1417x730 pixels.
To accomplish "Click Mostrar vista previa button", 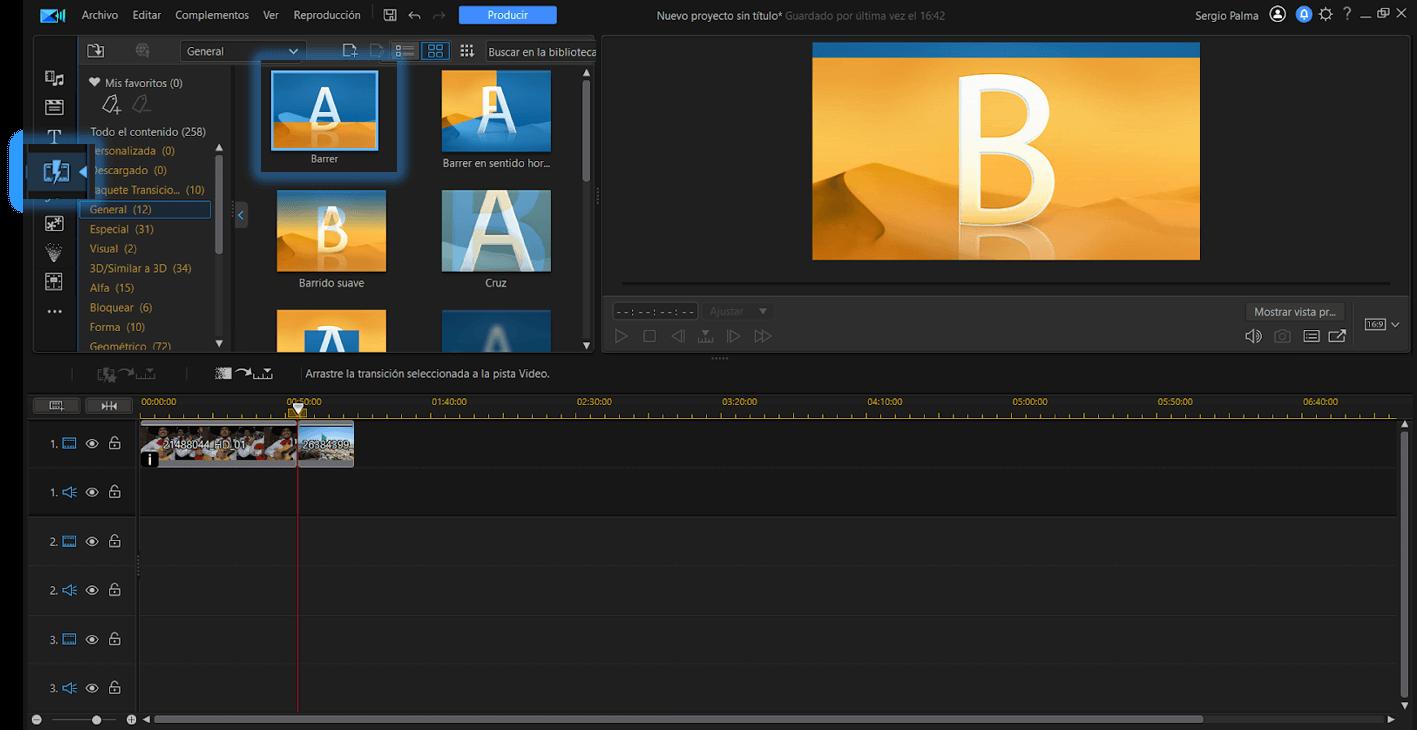I will point(1295,312).
